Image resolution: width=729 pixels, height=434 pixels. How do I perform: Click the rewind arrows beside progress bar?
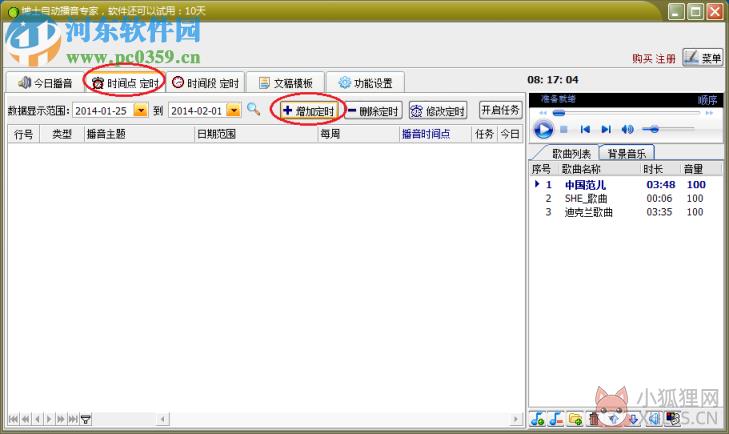click(x=543, y=113)
